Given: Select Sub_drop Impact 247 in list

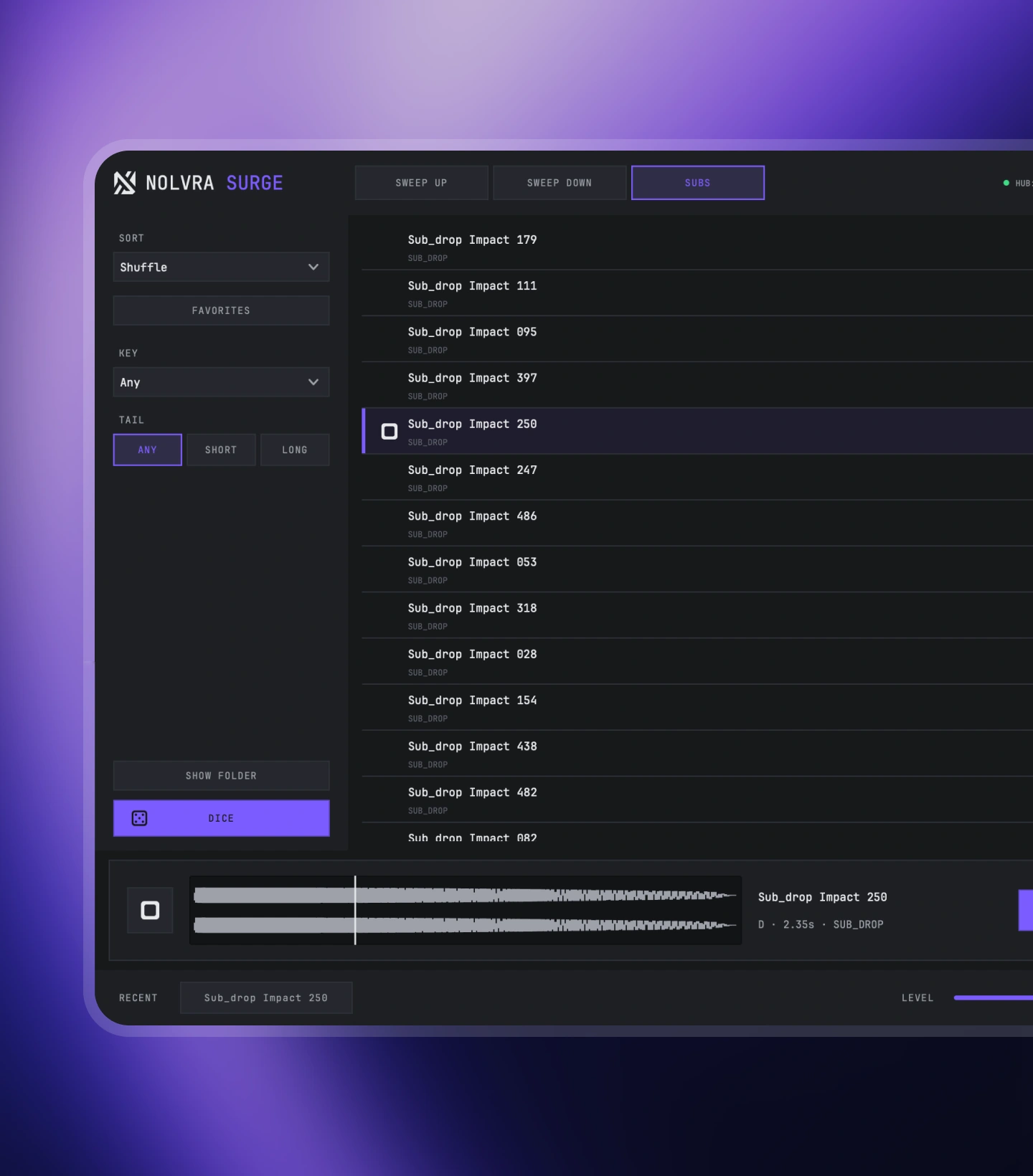Looking at the screenshot, I should click(x=697, y=477).
